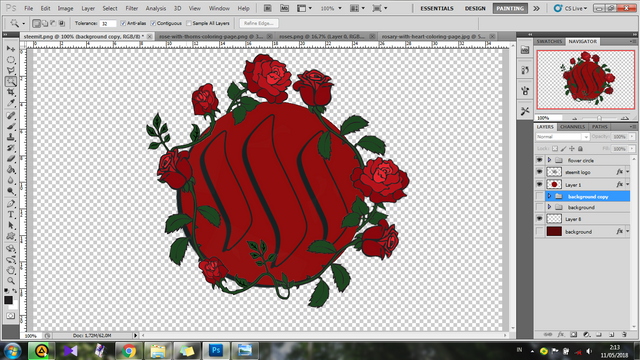Click the Delete layer trash icon
Viewport: 640px width, 360px height.
click(x=624, y=334)
